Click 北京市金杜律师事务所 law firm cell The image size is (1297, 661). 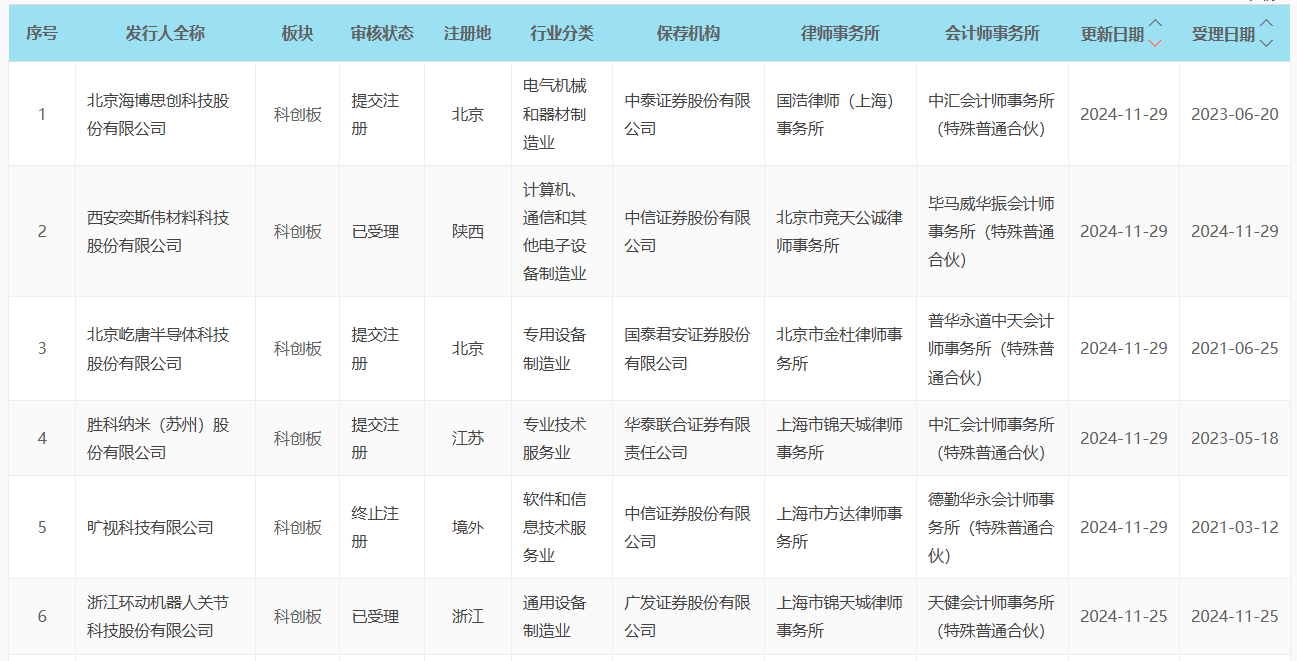(840, 349)
